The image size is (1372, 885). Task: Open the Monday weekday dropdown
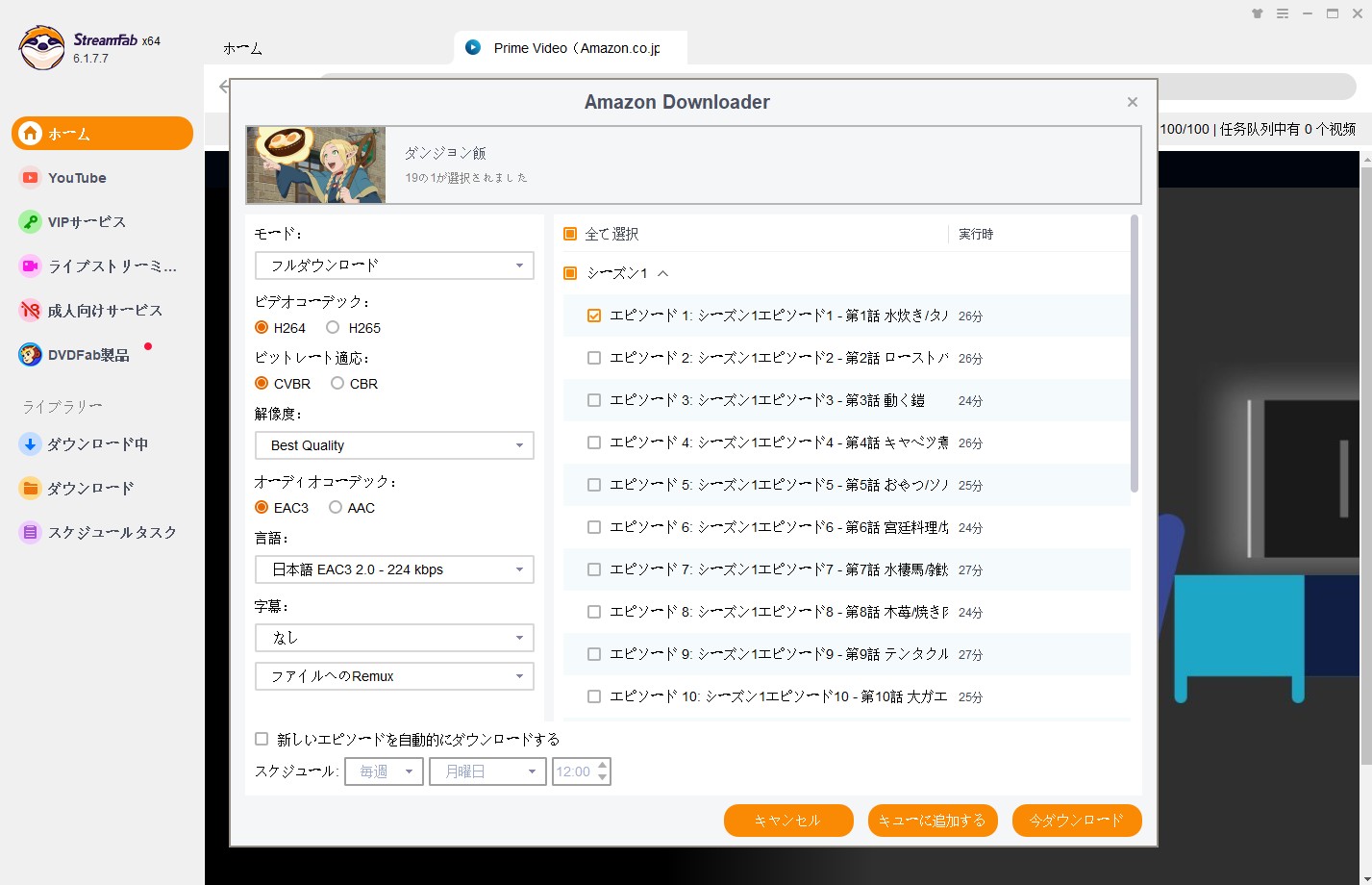pos(488,771)
